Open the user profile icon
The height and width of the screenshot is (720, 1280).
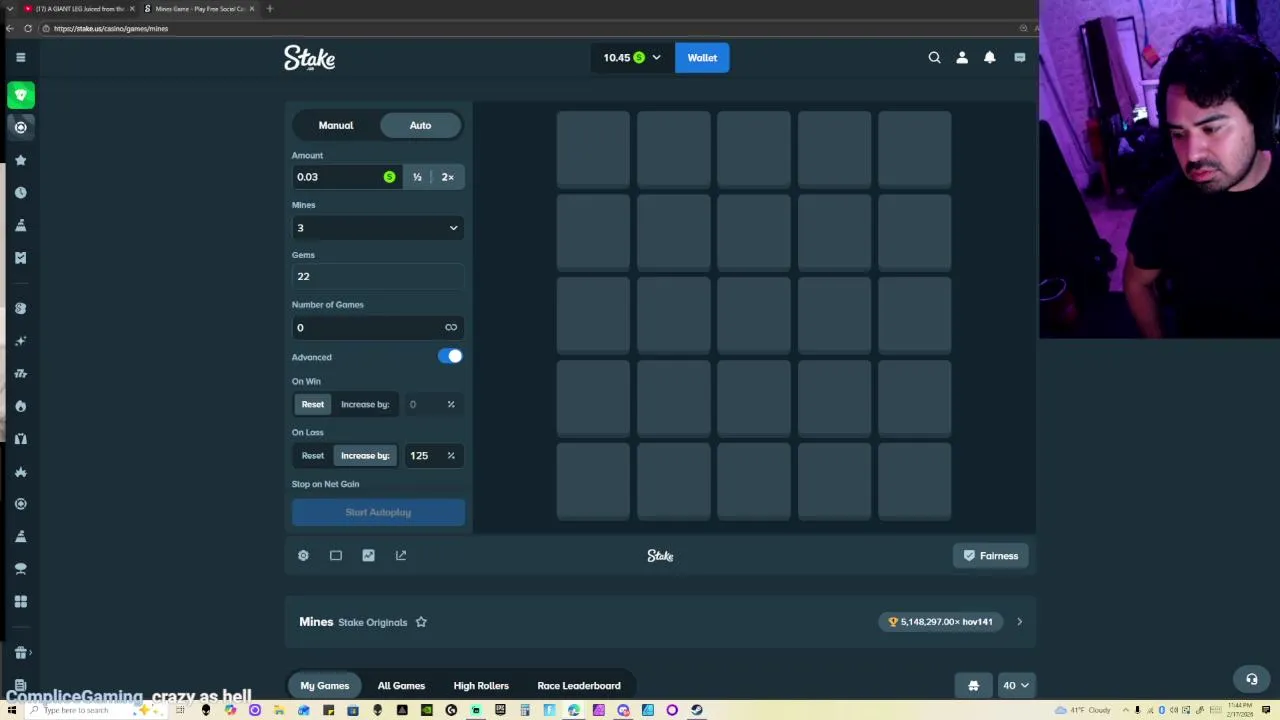[962, 58]
